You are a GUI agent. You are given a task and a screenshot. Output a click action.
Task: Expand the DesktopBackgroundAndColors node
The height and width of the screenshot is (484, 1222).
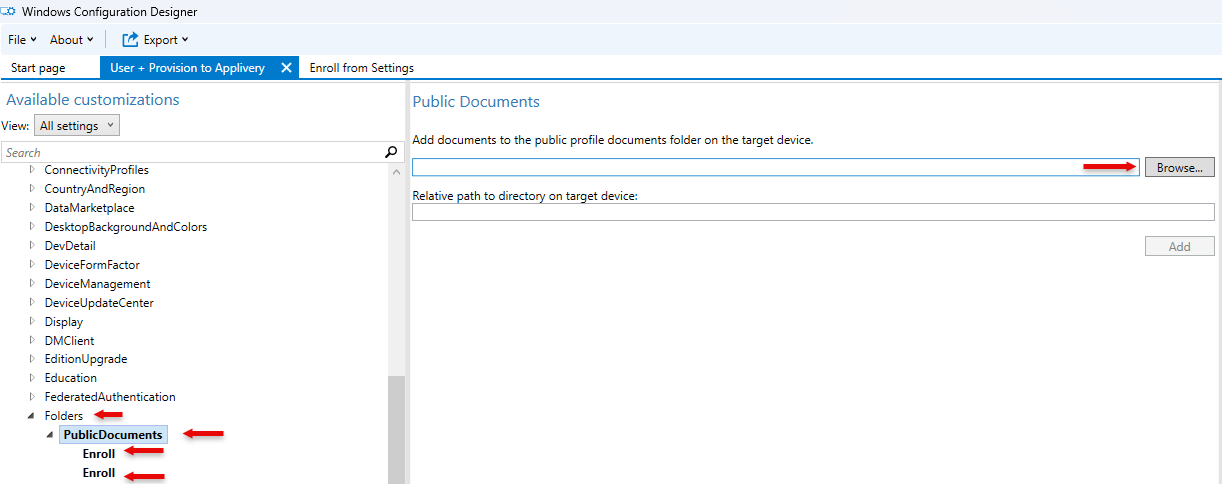(33, 227)
